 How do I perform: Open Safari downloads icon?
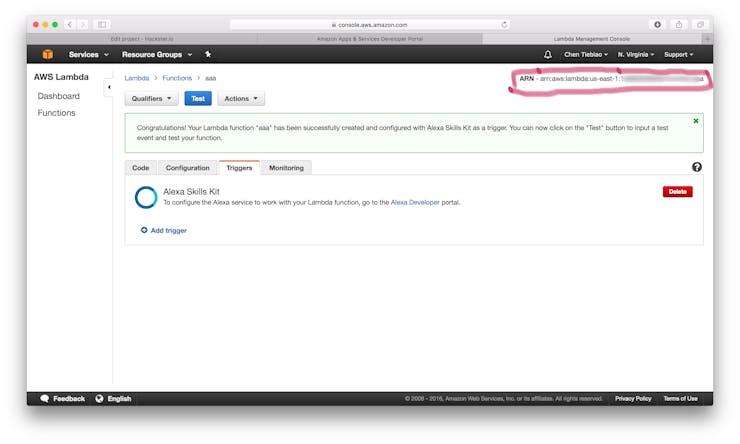pos(657,25)
